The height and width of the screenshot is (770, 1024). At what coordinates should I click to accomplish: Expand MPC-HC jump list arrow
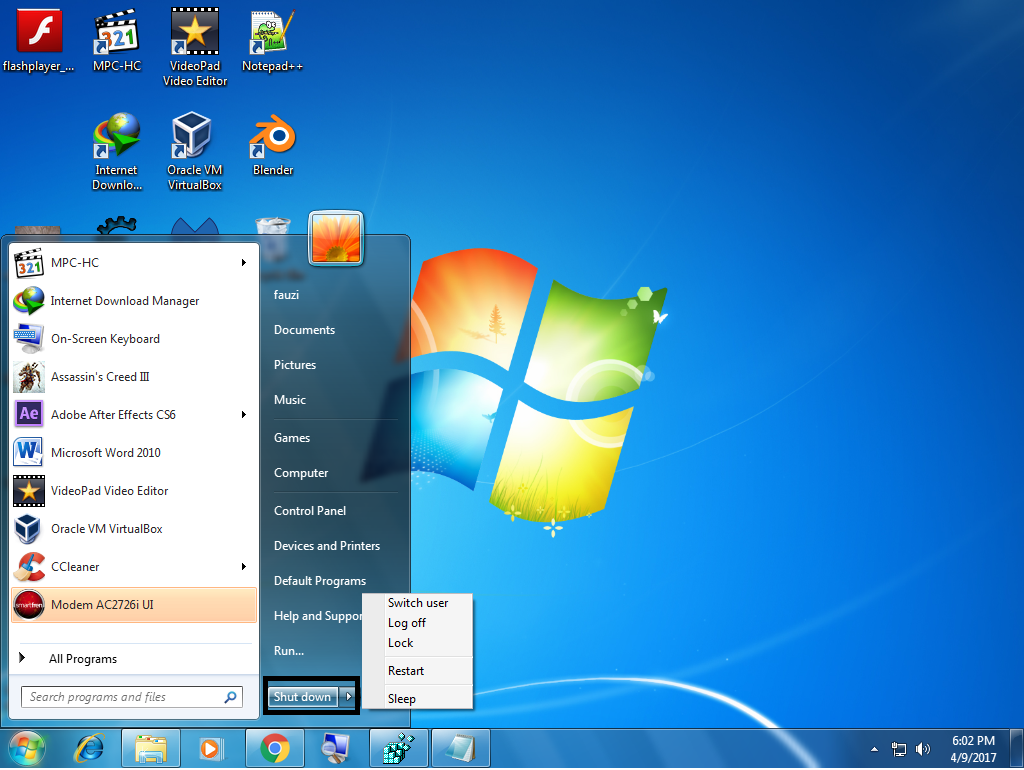(244, 263)
